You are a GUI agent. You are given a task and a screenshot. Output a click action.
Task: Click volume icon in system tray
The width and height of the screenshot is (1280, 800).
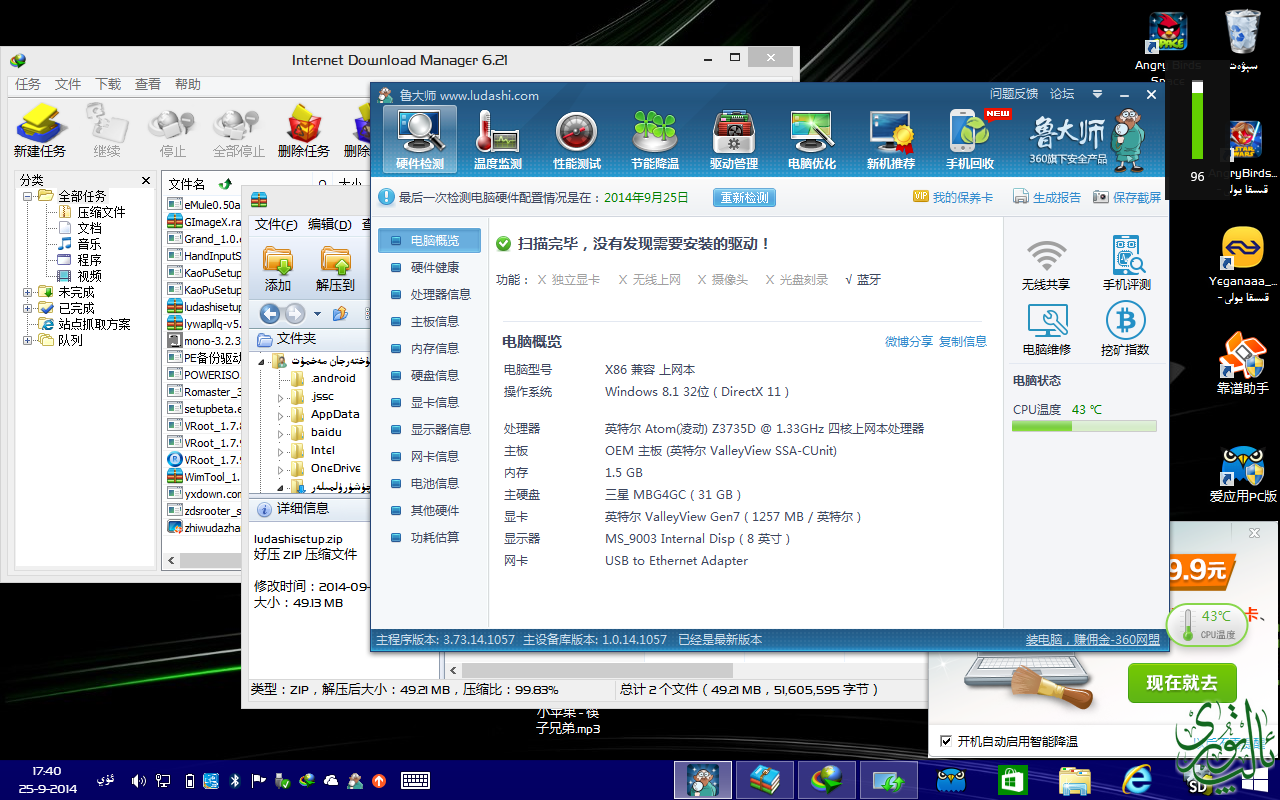point(139,780)
